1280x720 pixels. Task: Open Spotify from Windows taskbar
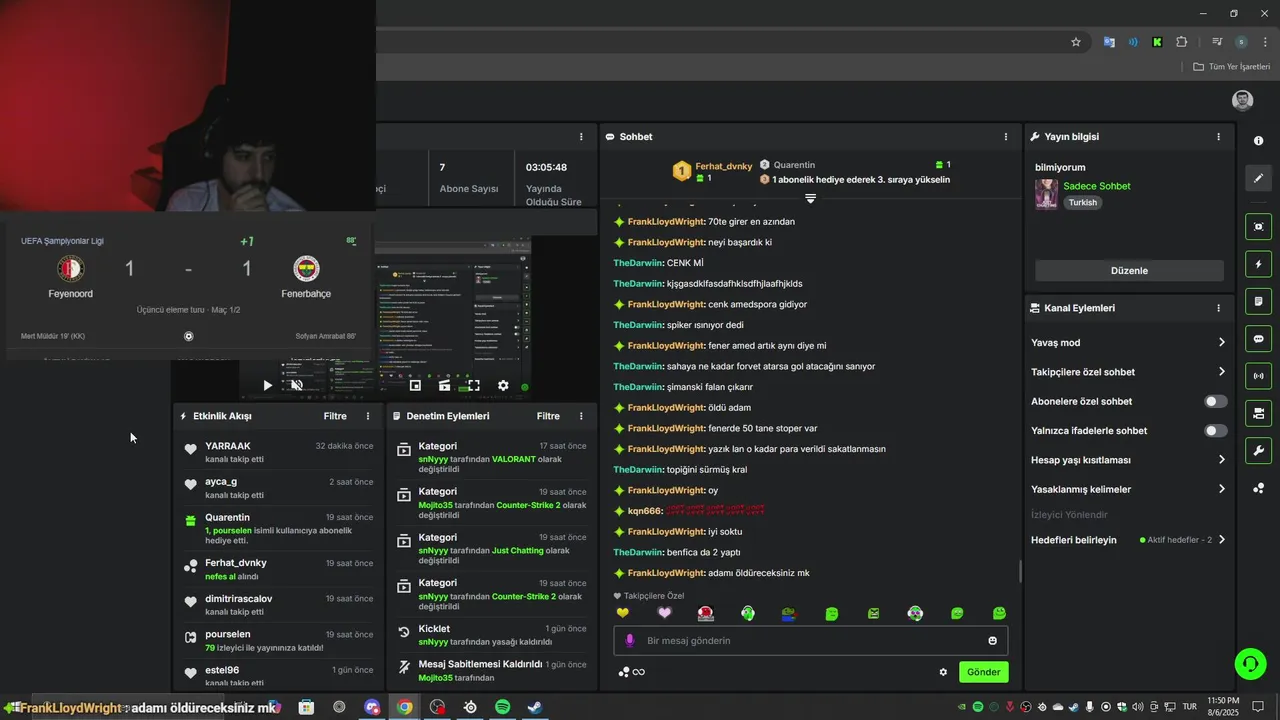503,707
